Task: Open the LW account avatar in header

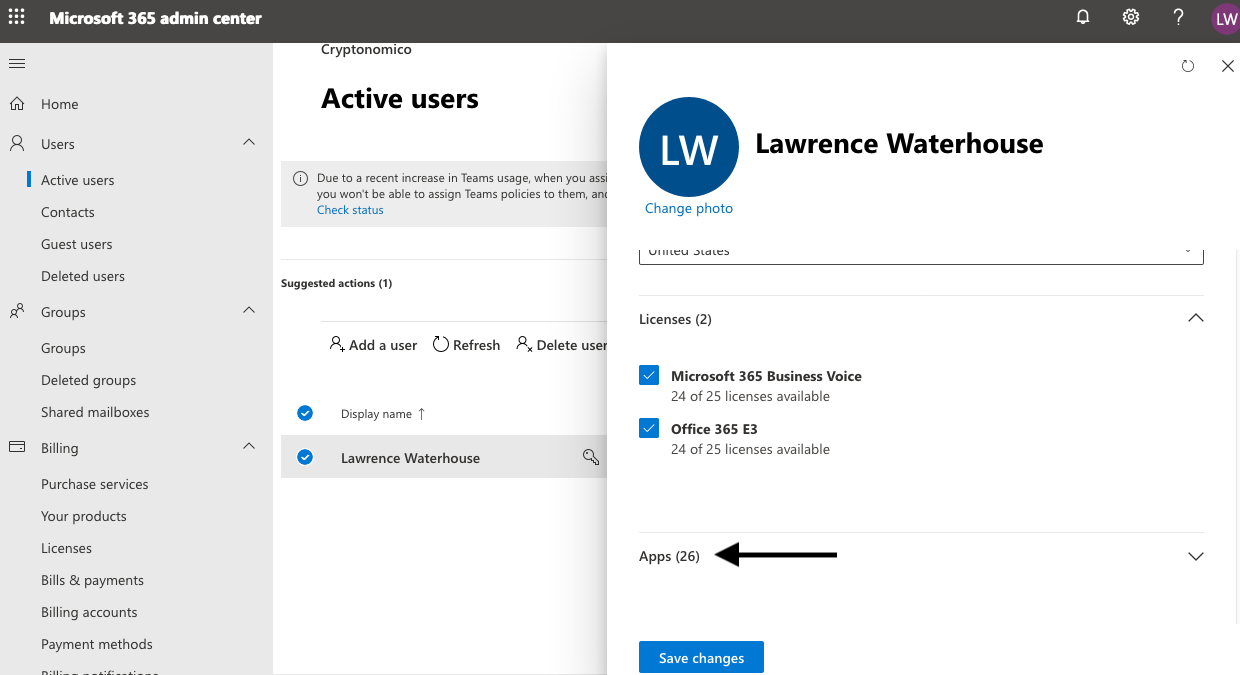Action: 1225,19
